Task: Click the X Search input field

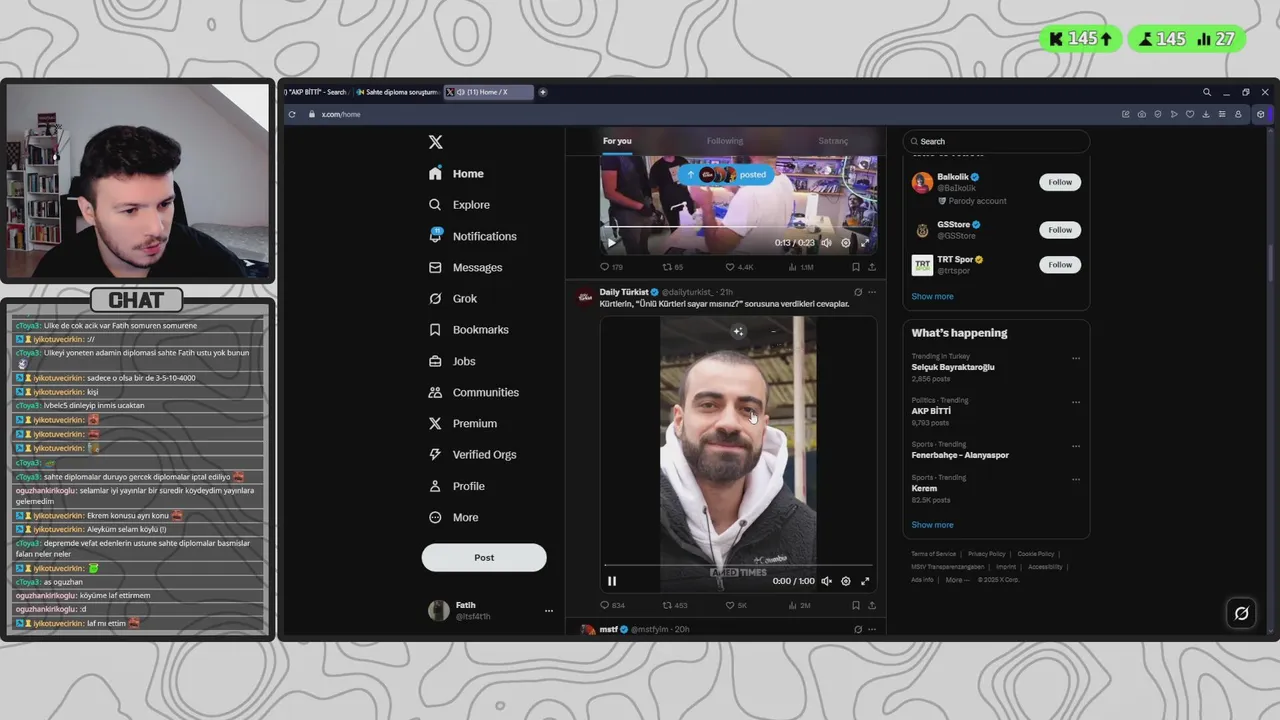Action: (x=996, y=141)
